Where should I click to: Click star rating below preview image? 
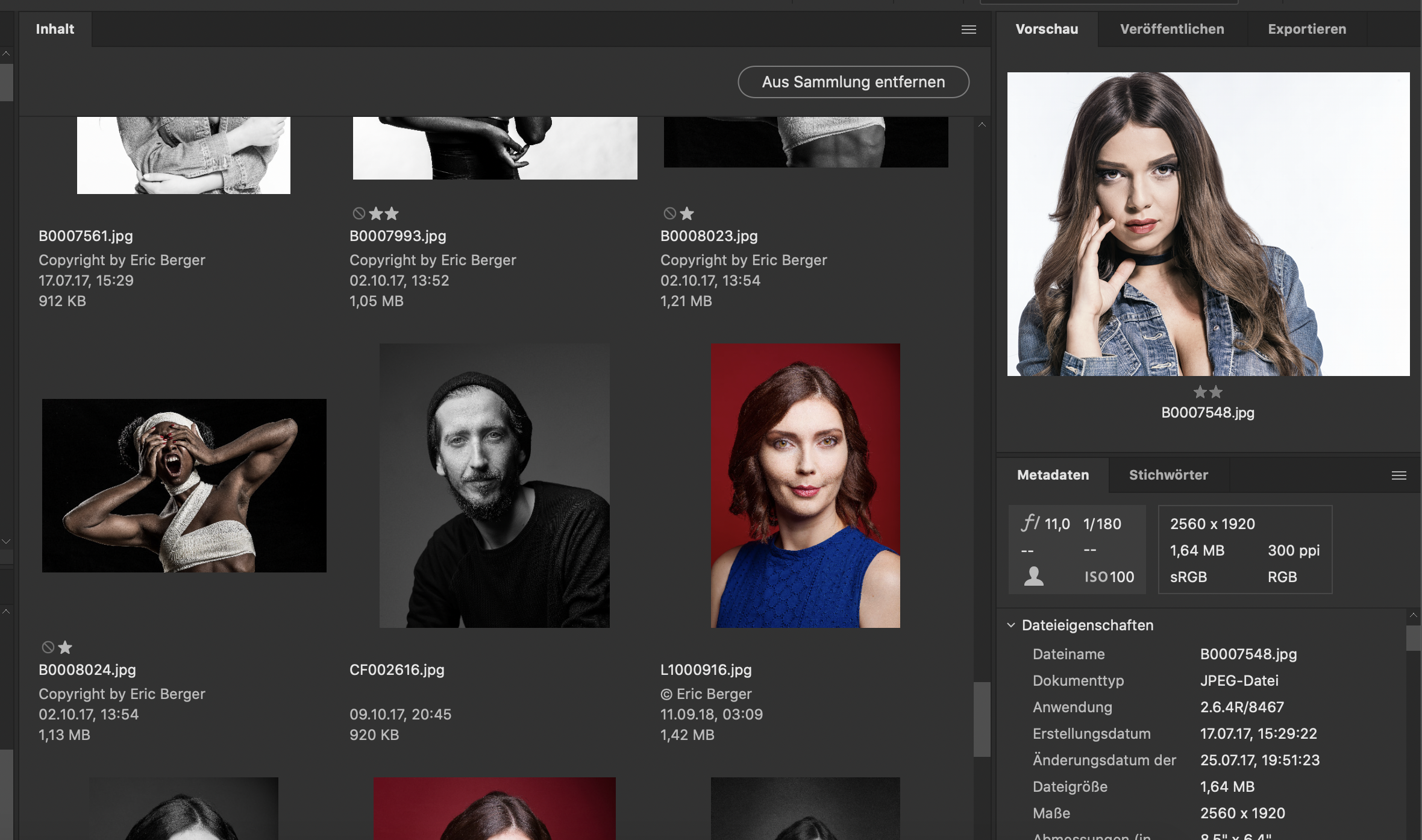(1207, 392)
